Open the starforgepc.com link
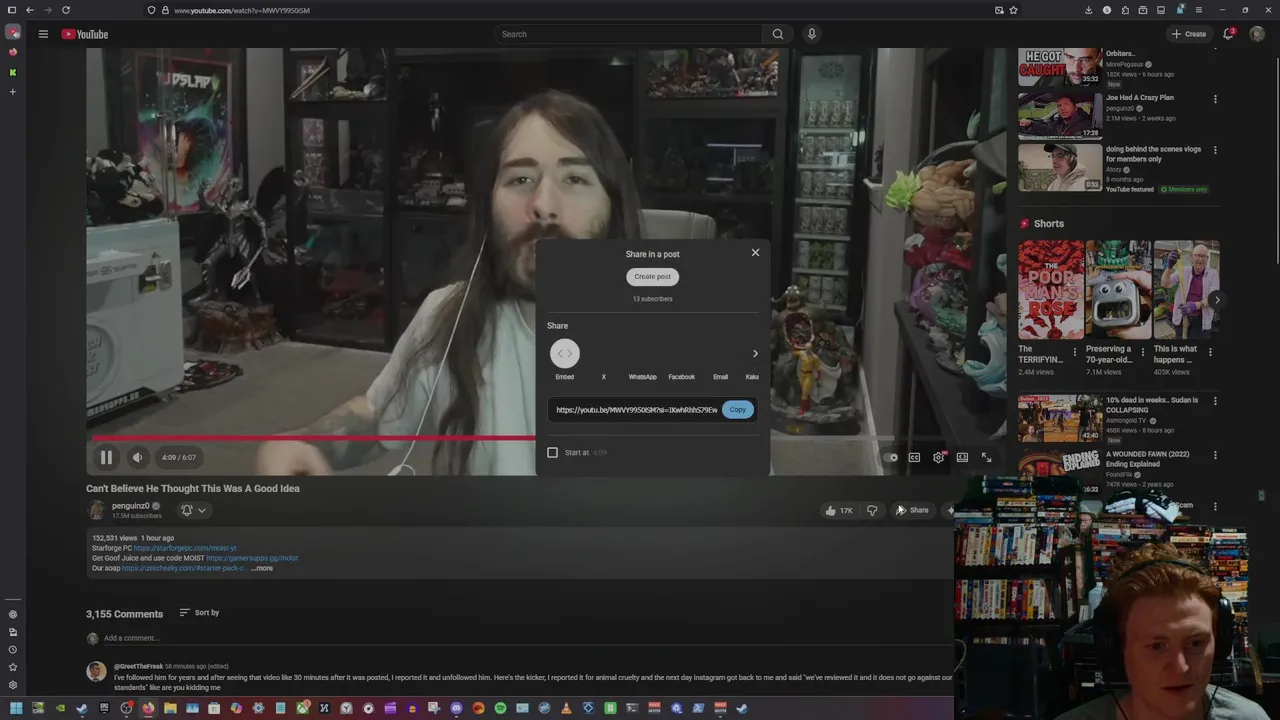This screenshot has height=720, width=1280. (184, 548)
